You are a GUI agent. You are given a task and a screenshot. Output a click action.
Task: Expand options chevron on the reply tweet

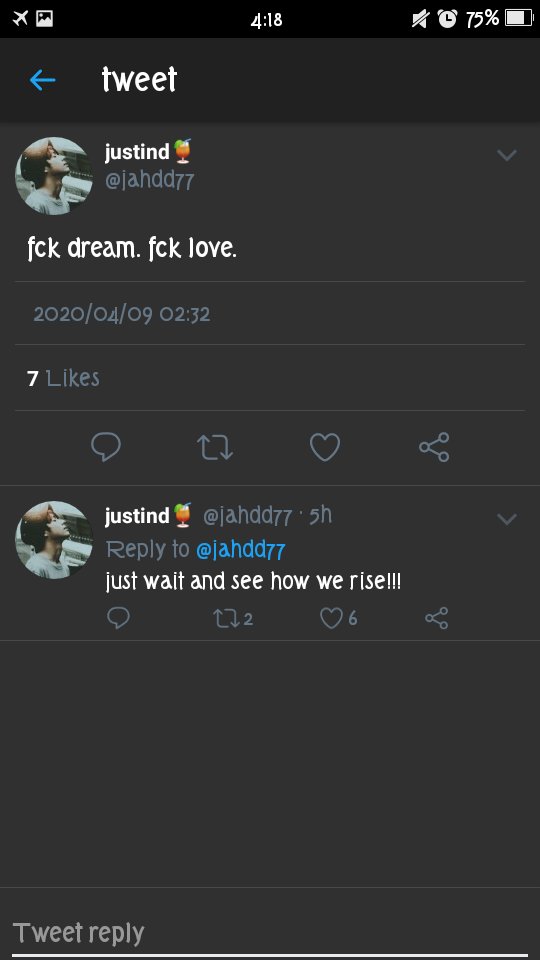coord(507,519)
